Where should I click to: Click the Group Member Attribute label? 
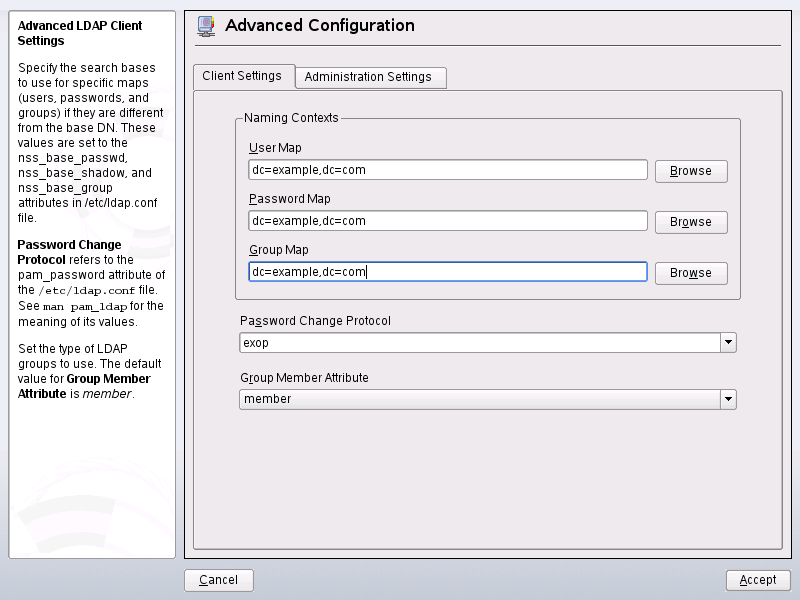[x=304, y=378]
